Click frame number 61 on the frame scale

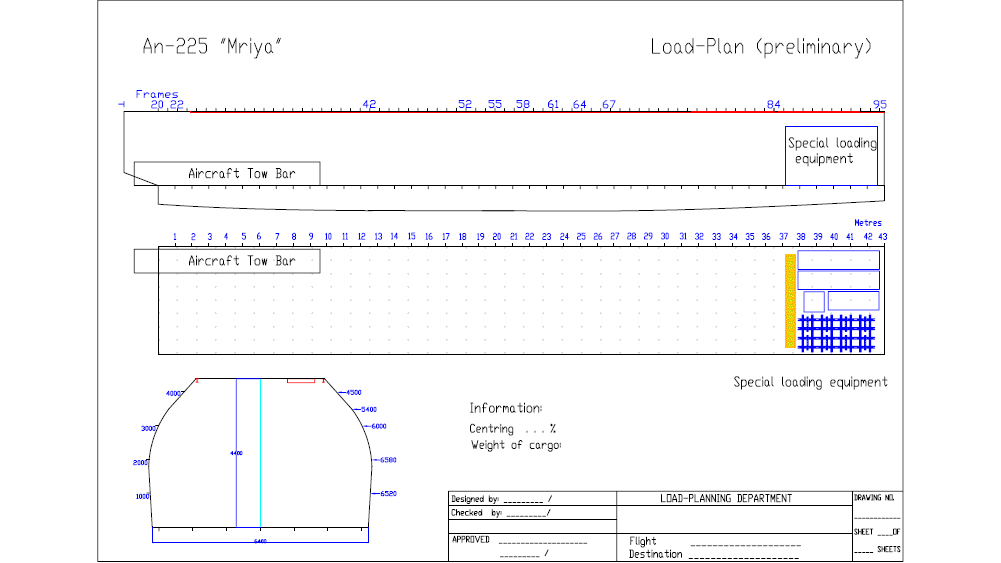pyautogui.click(x=553, y=104)
